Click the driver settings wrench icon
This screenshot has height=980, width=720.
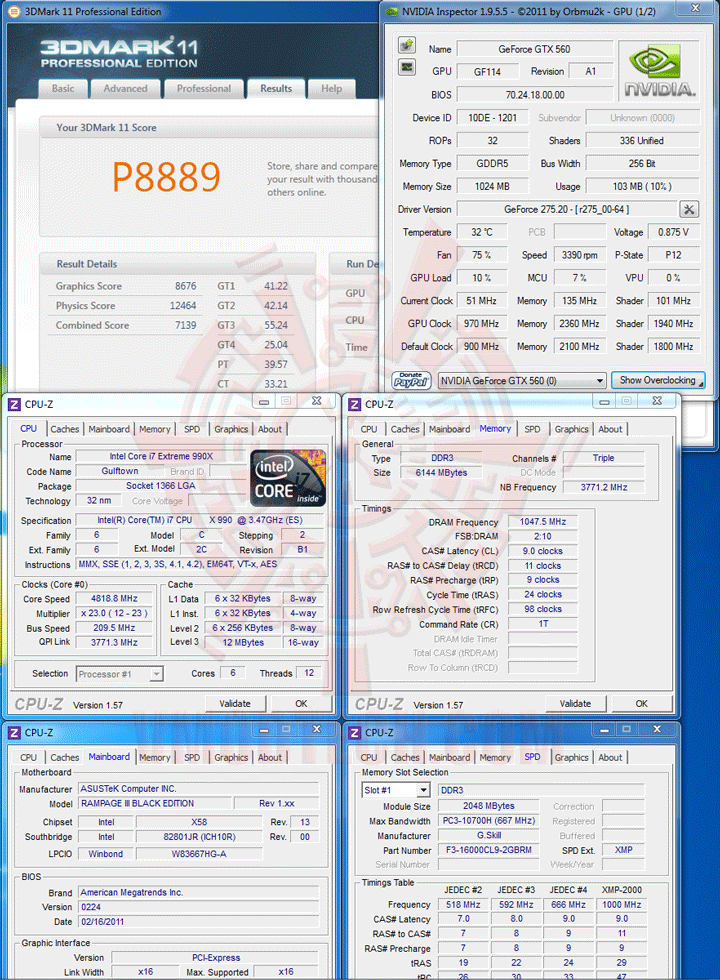coord(689,209)
